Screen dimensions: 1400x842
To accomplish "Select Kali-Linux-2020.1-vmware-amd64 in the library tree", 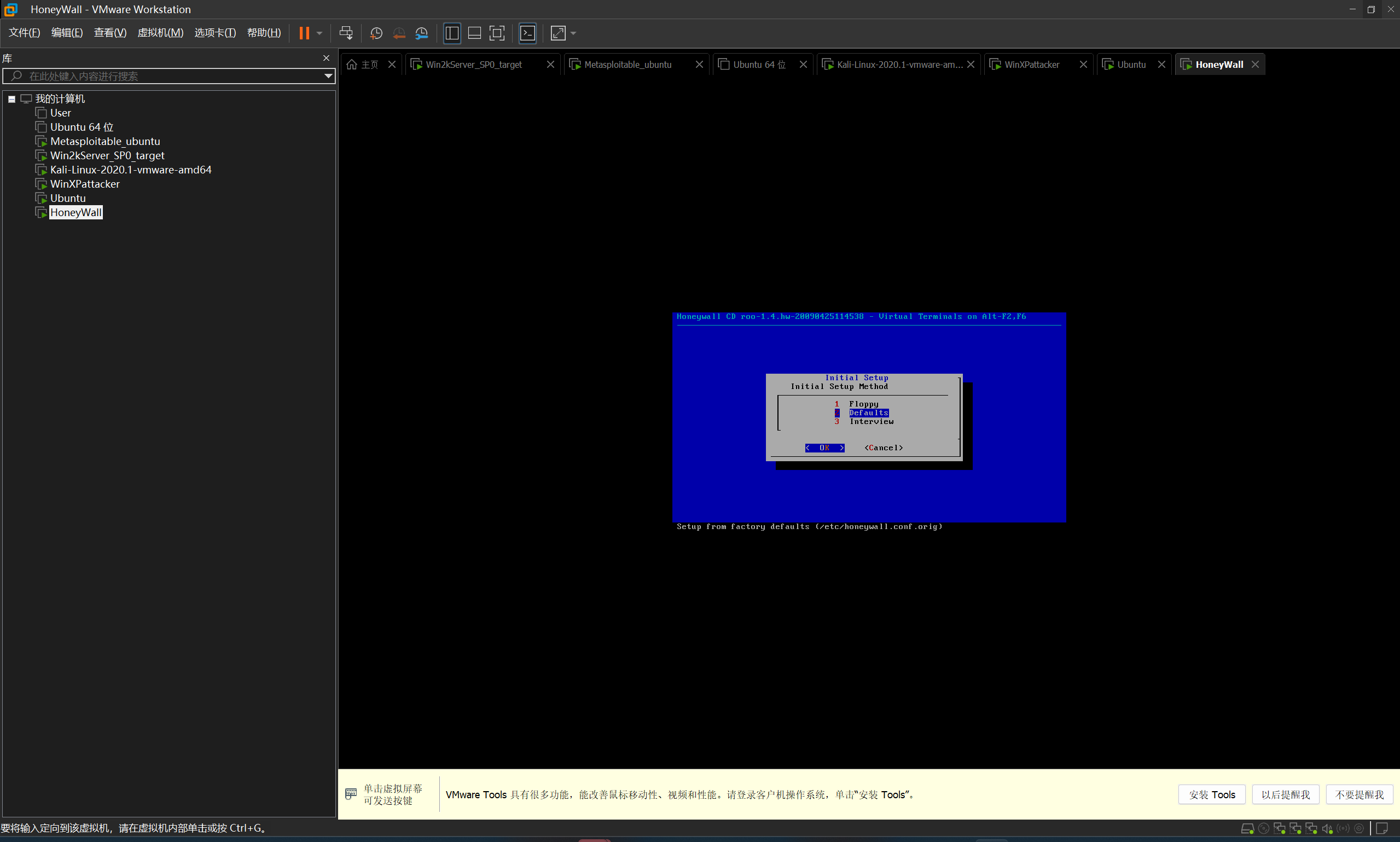I will point(130,170).
